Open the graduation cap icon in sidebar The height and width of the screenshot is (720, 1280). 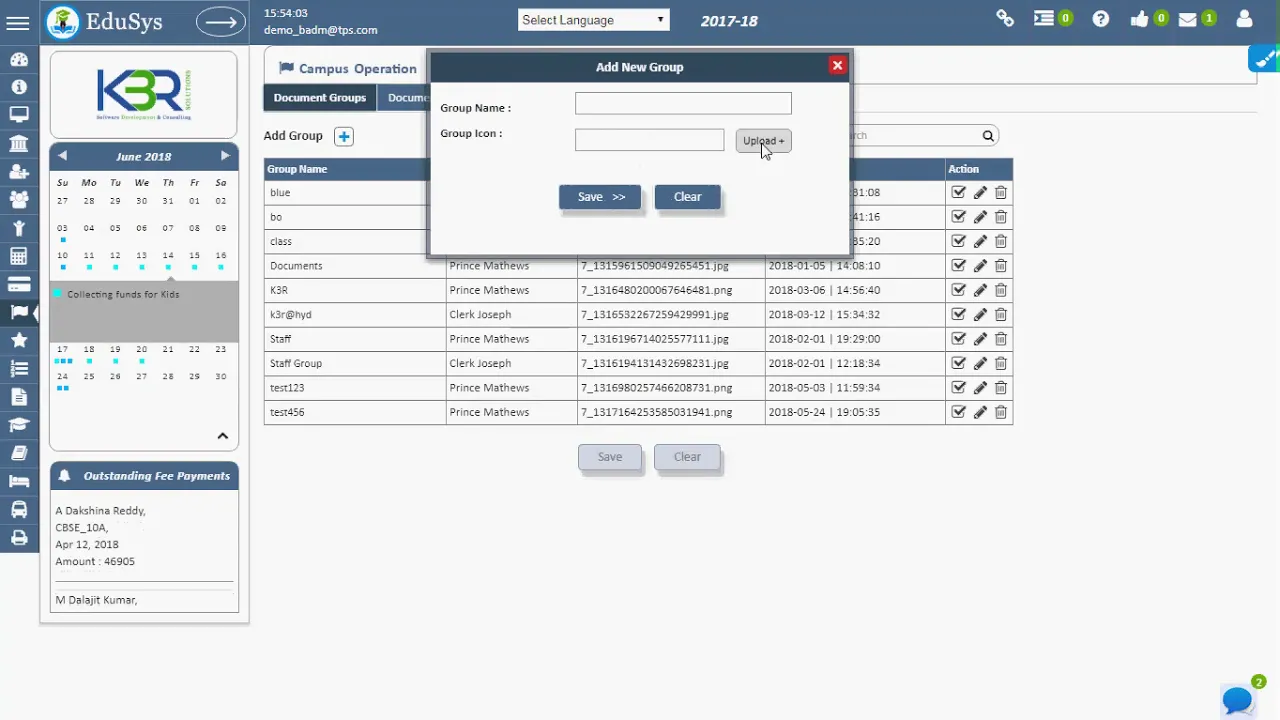(x=18, y=425)
